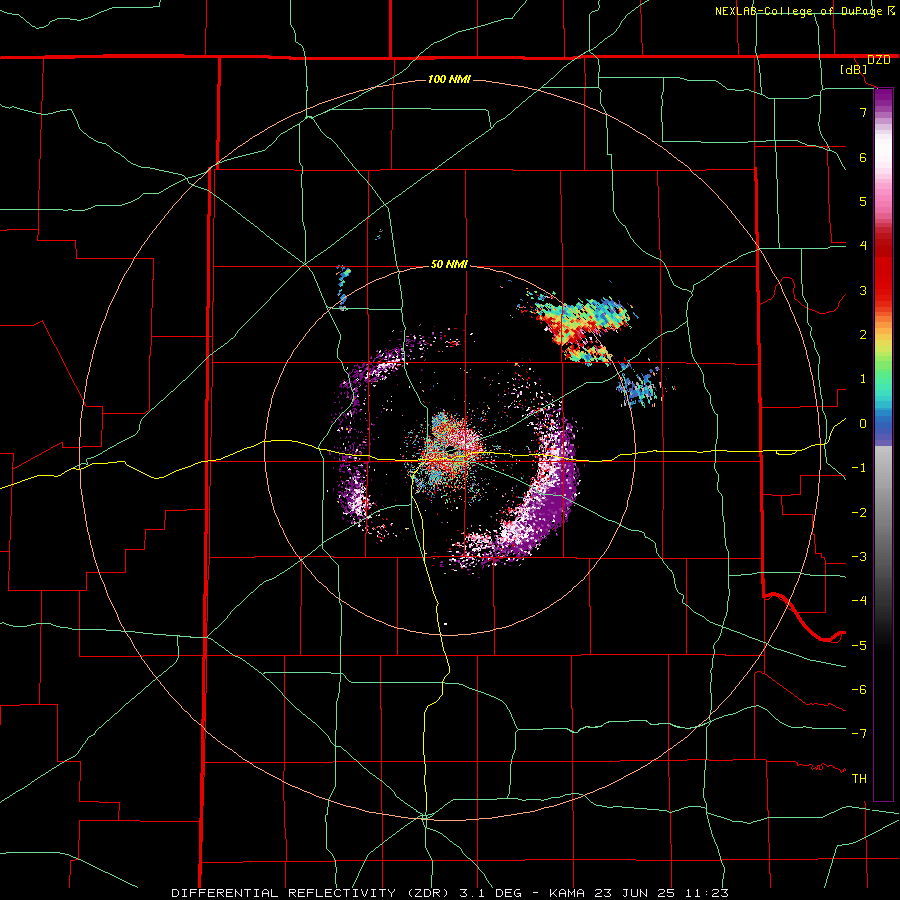Image resolution: width=900 pixels, height=900 pixels.
Task: Click the 4 dB scale tick label
Action: pos(863,246)
